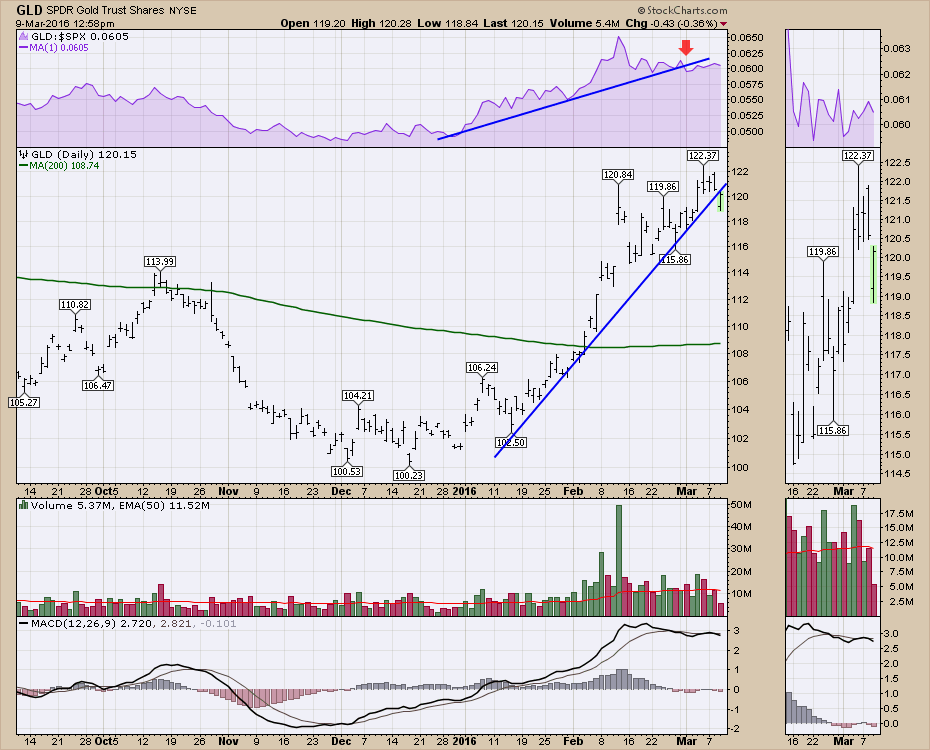Click the volume bars icon next to Volume 5.37M
This screenshot has width=930, height=750.
[24, 505]
